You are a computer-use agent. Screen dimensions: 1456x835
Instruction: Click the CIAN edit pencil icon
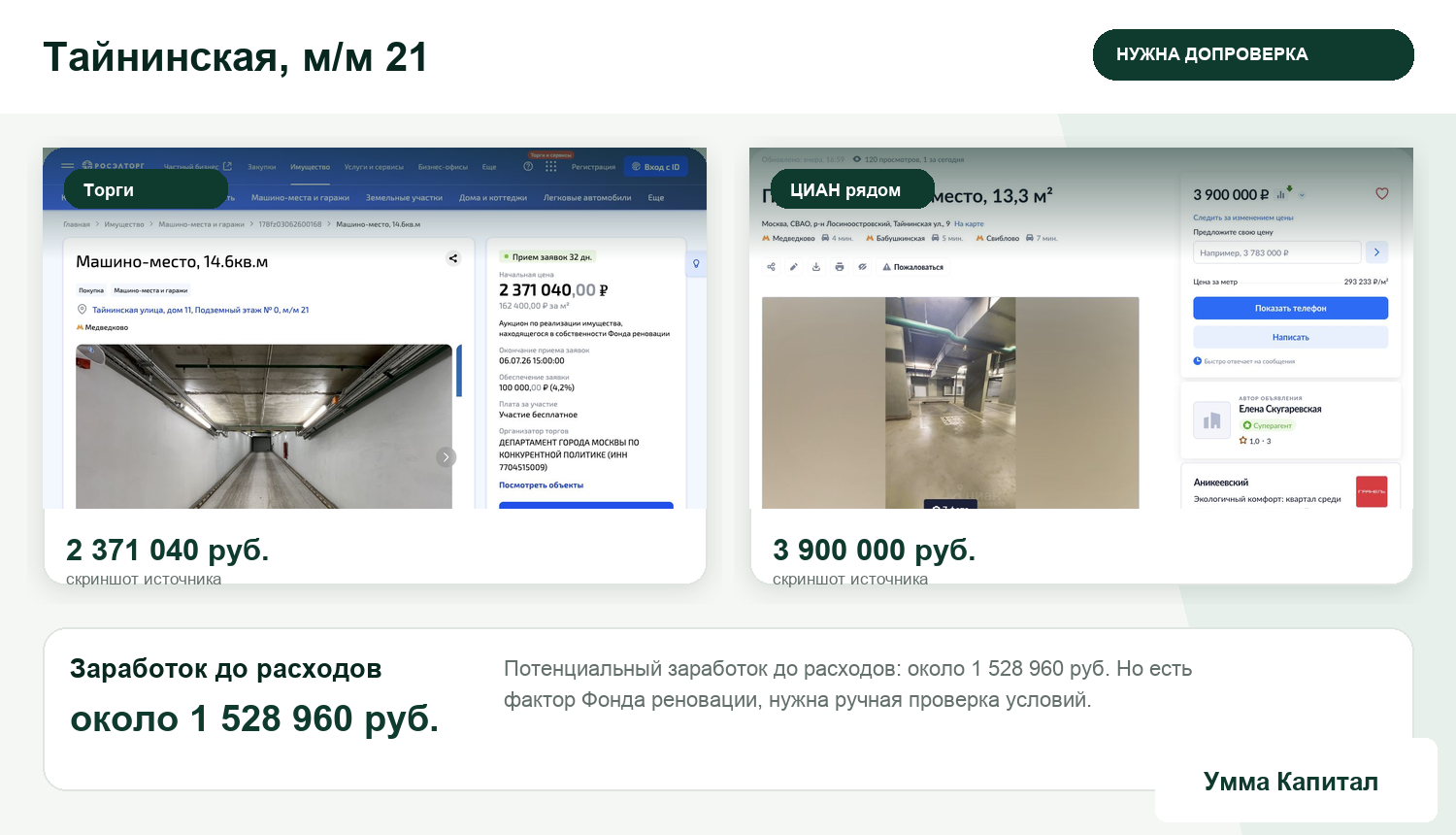click(x=793, y=267)
